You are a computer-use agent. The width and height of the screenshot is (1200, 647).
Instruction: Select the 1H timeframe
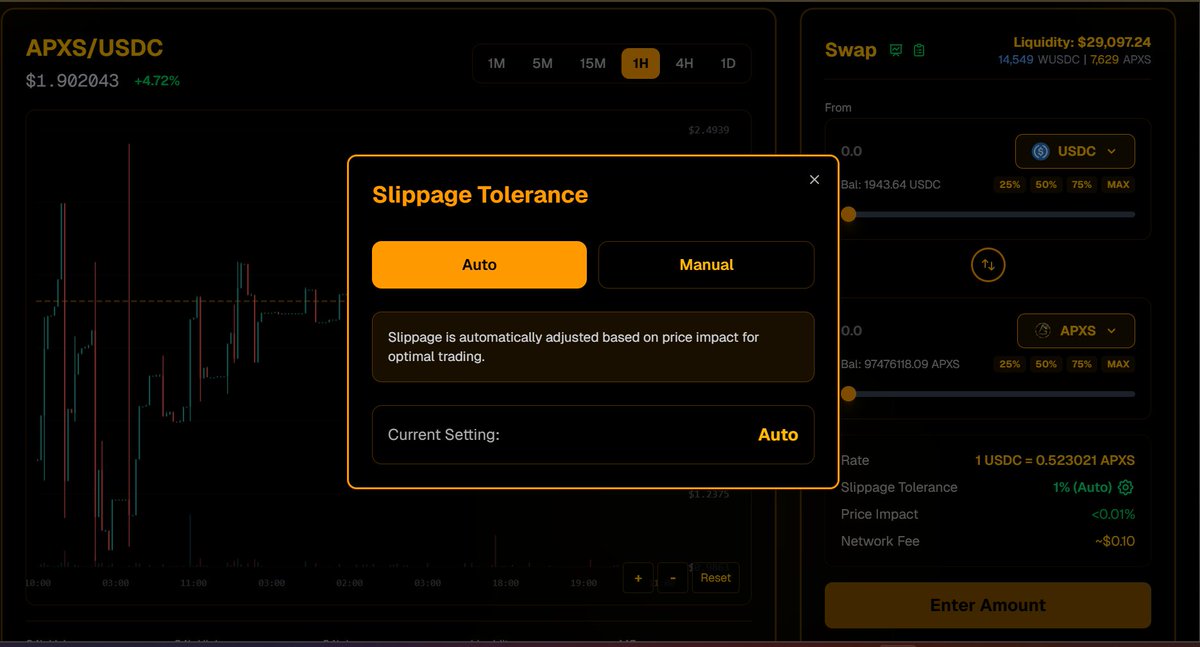(640, 63)
